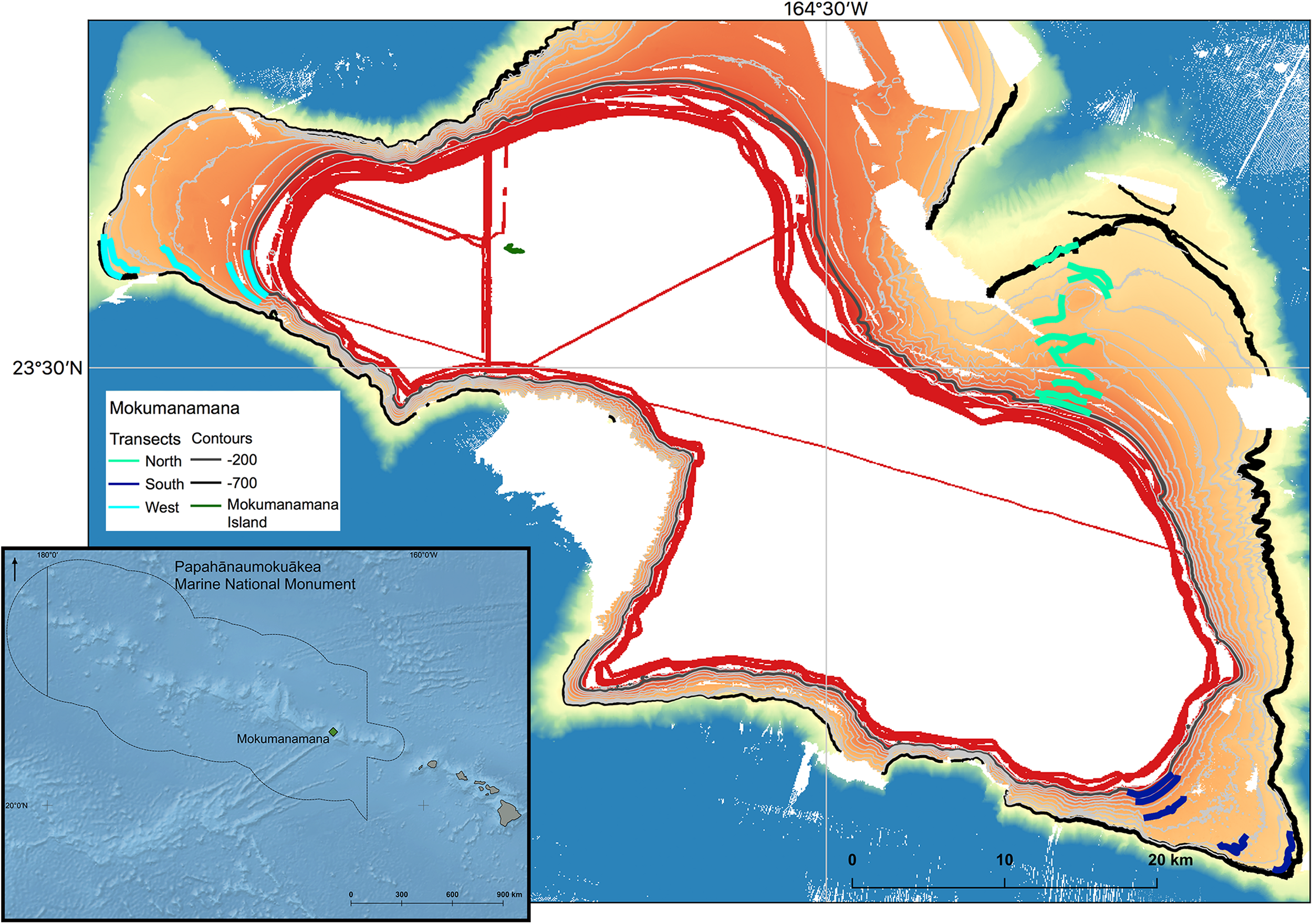Image resolution: width=1313 pixels, height=924 pixels.
Task: Click the South transect legend line swatch
Action: click(x=124, y=484)
